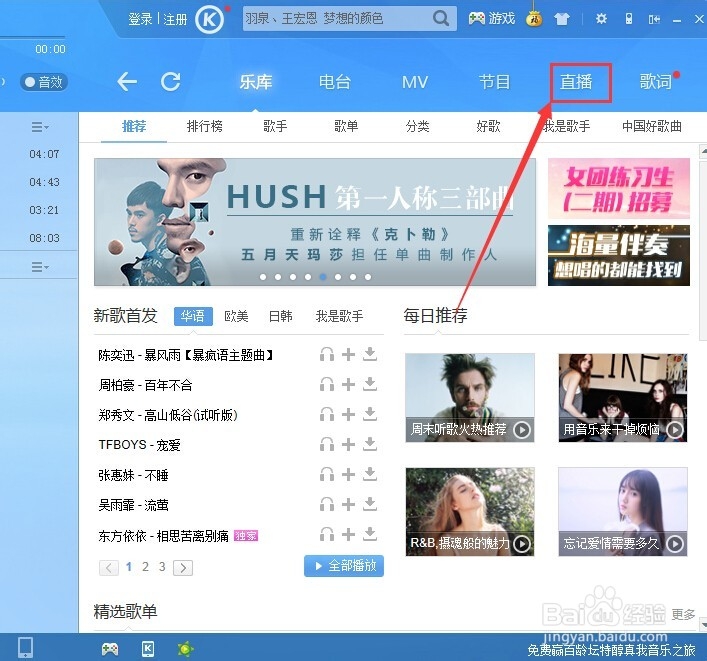
Task: Switch to 节目 programs tab
Action: tap(494, 82)
